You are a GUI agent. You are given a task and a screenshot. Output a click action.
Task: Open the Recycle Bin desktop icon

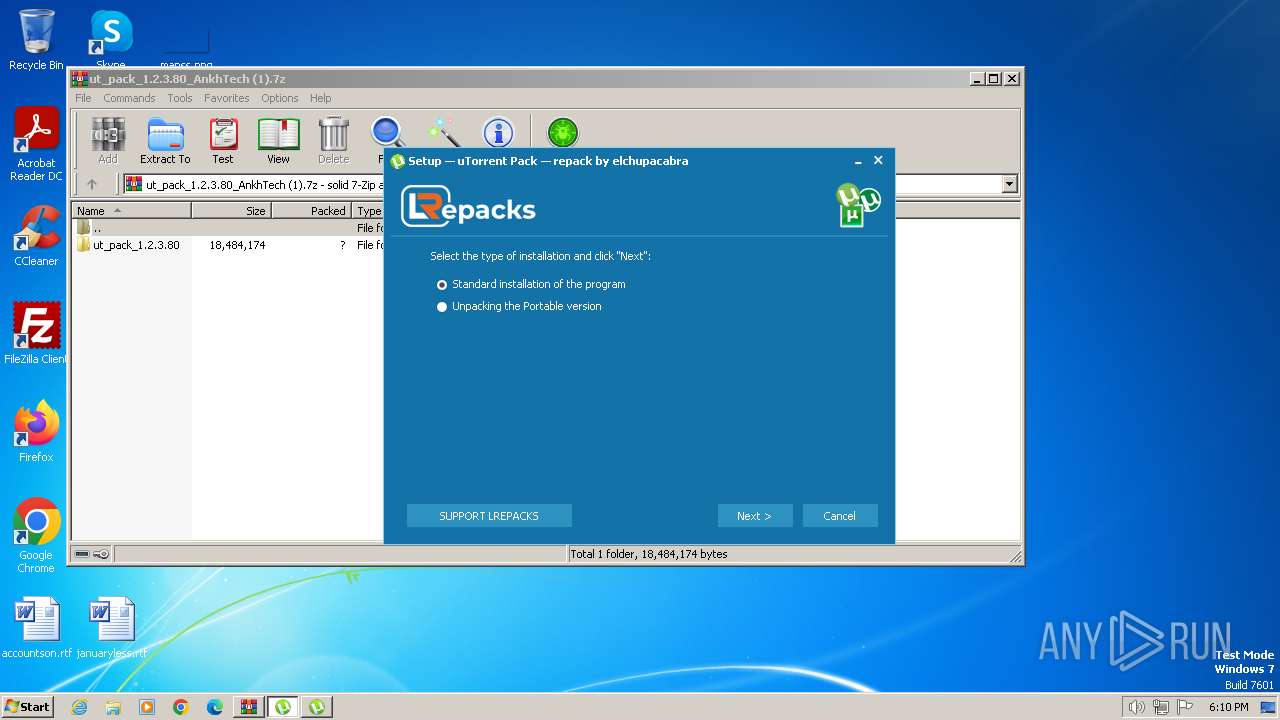coord(36,40)
